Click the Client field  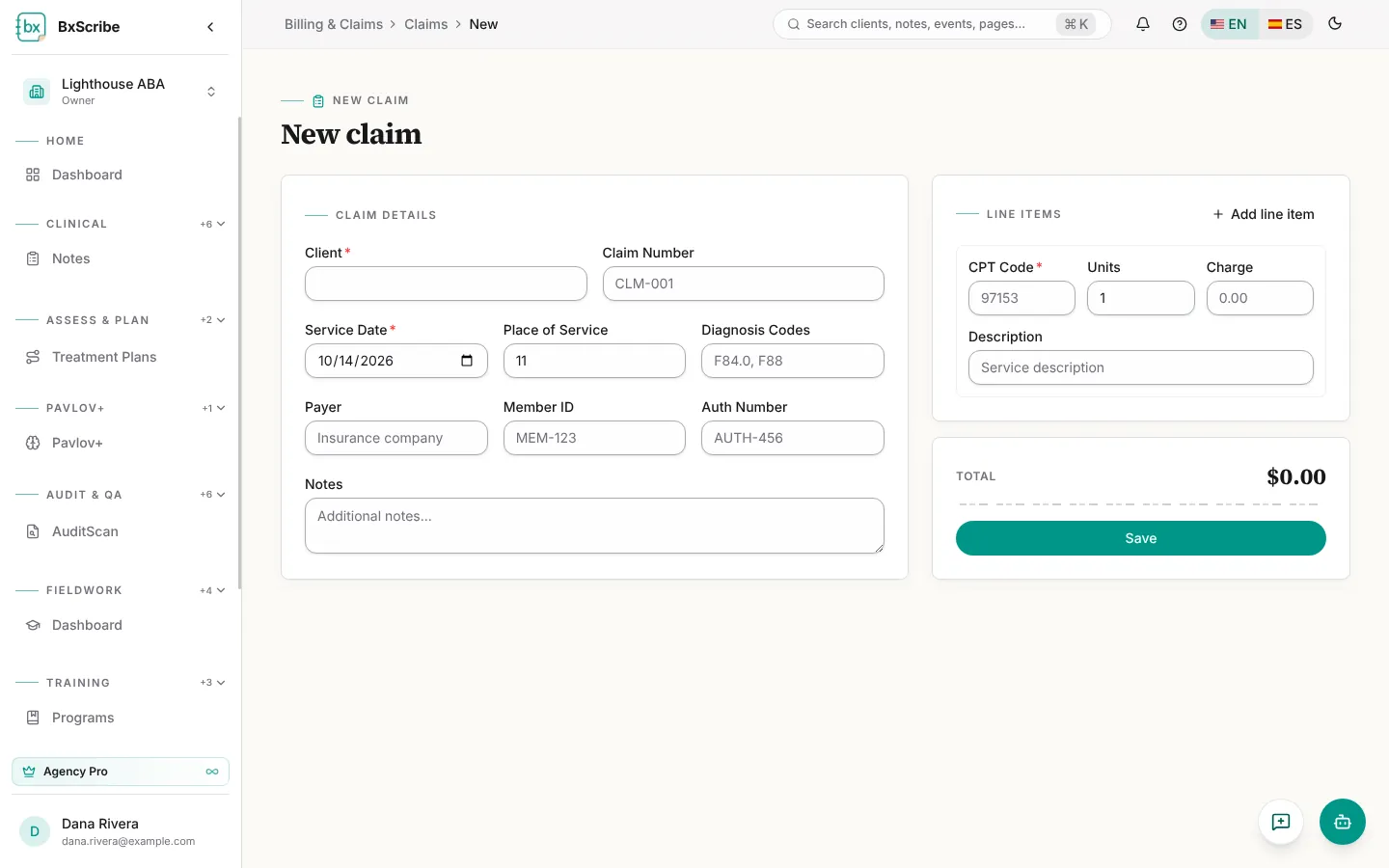coord(446,284)
